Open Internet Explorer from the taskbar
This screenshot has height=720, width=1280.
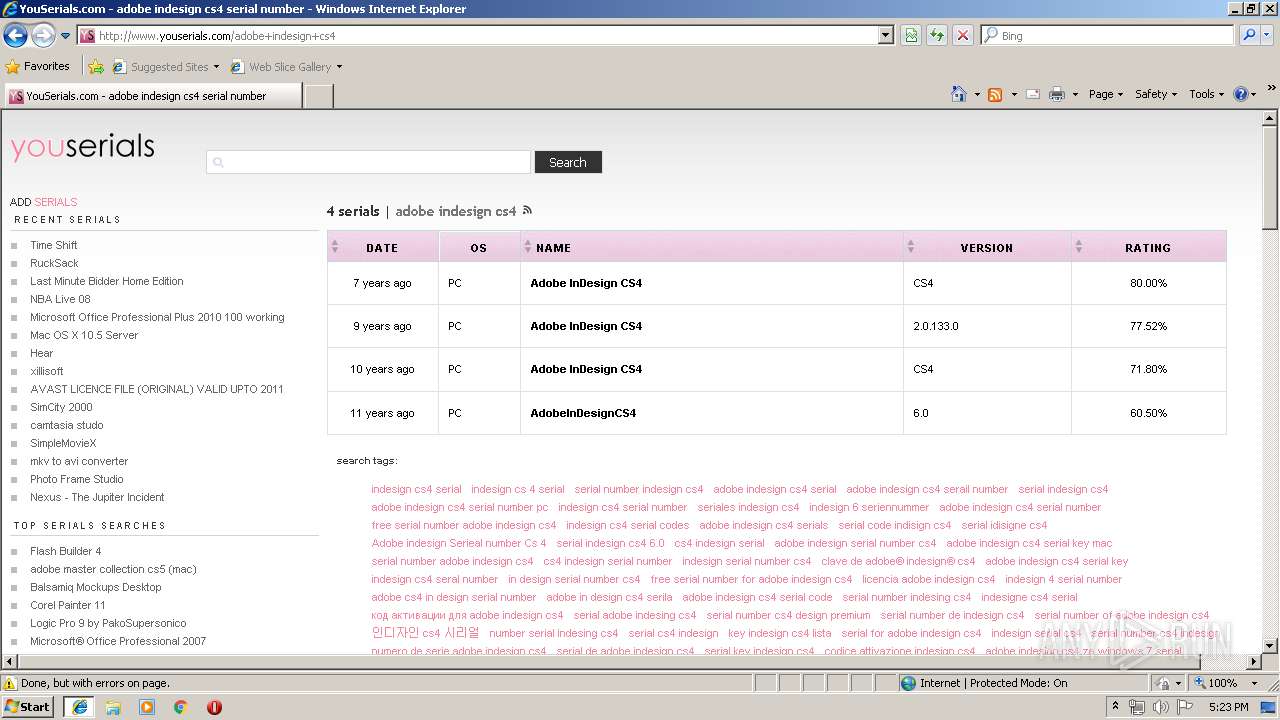coord(80,707)
